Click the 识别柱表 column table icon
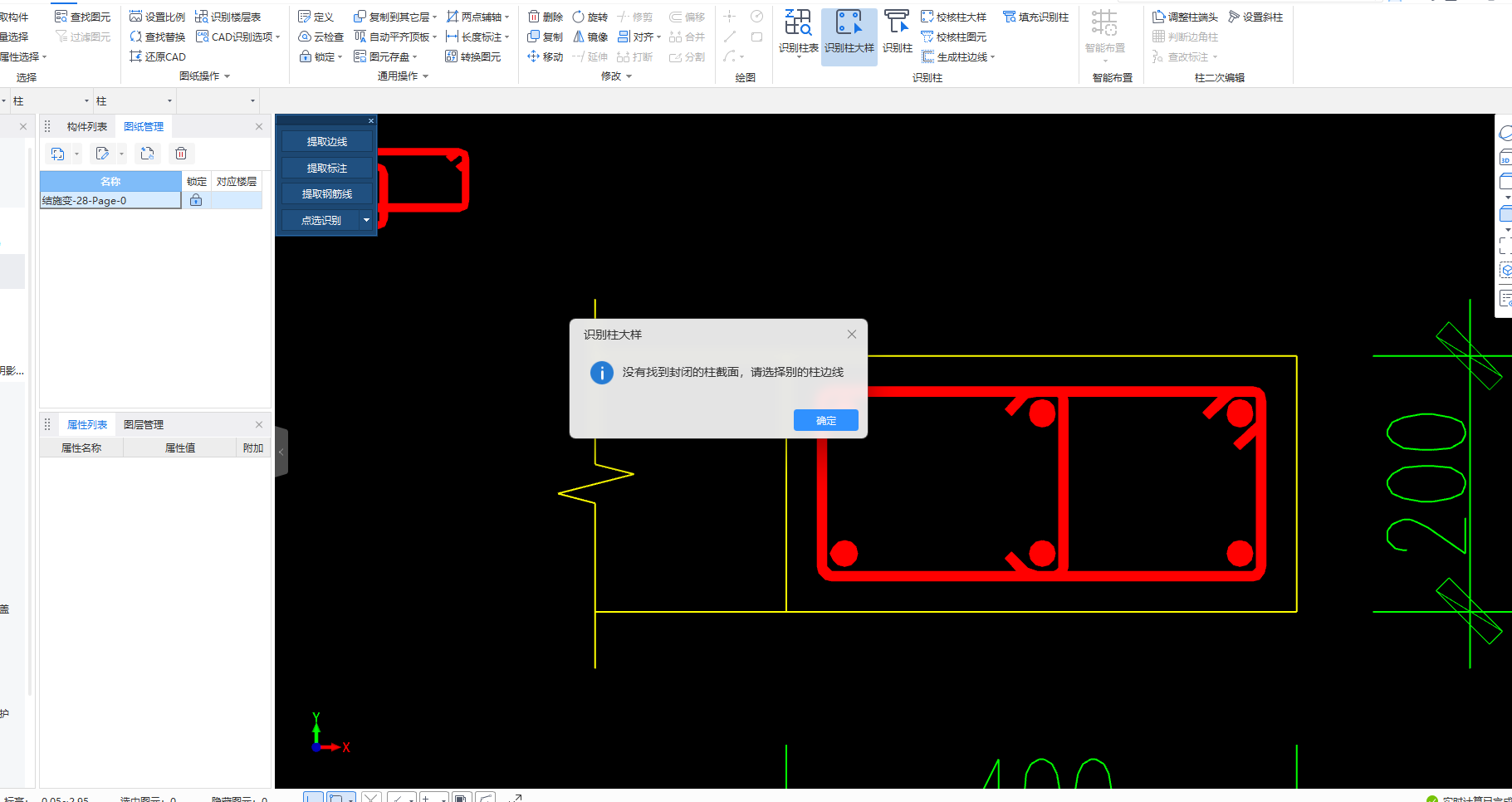The height and width of the screenshot is (802, 1512). point(798,32)
